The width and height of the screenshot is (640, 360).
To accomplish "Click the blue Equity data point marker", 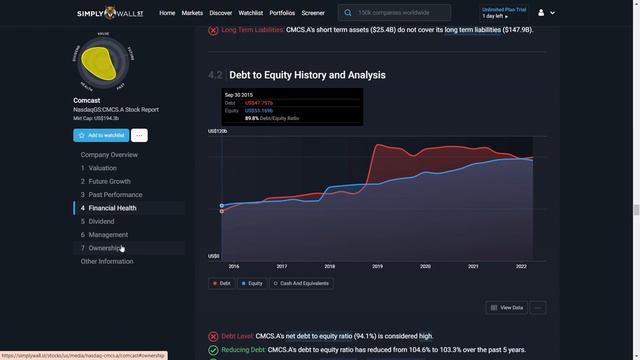I will [x=222, y=206].
